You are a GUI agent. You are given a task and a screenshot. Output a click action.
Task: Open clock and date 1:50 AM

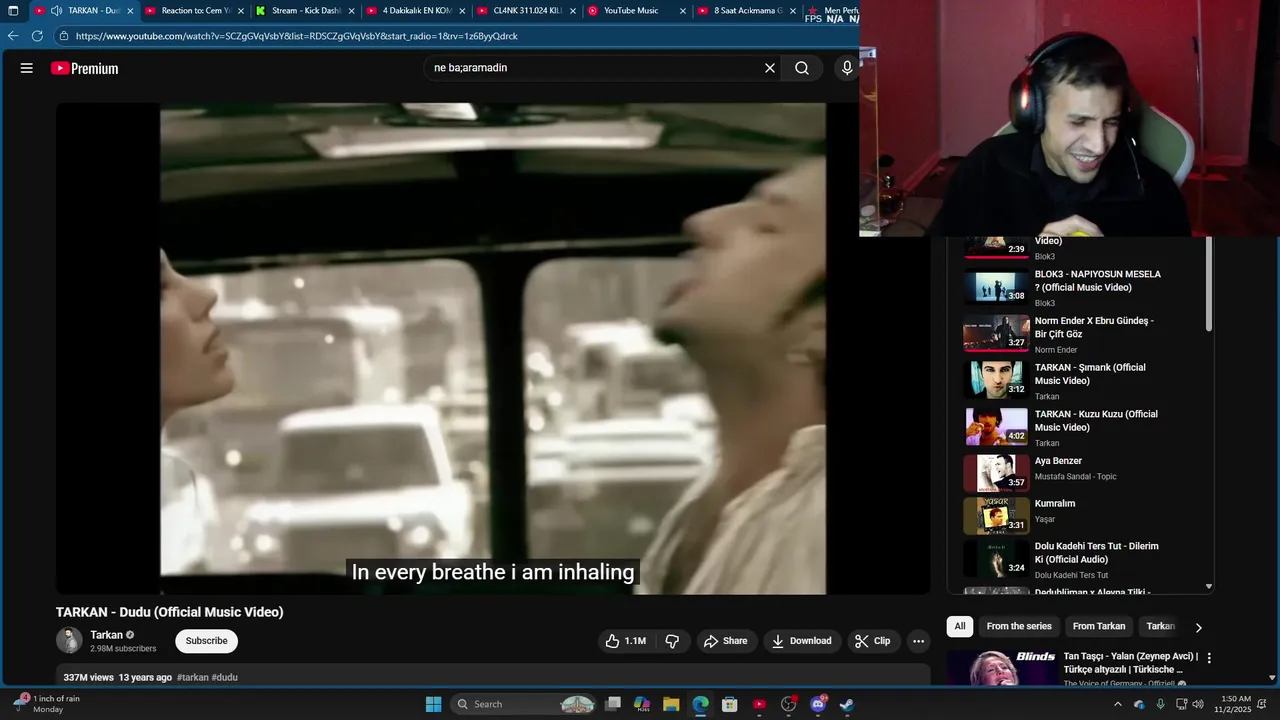pyautogui.click(x=1235, y=704)
